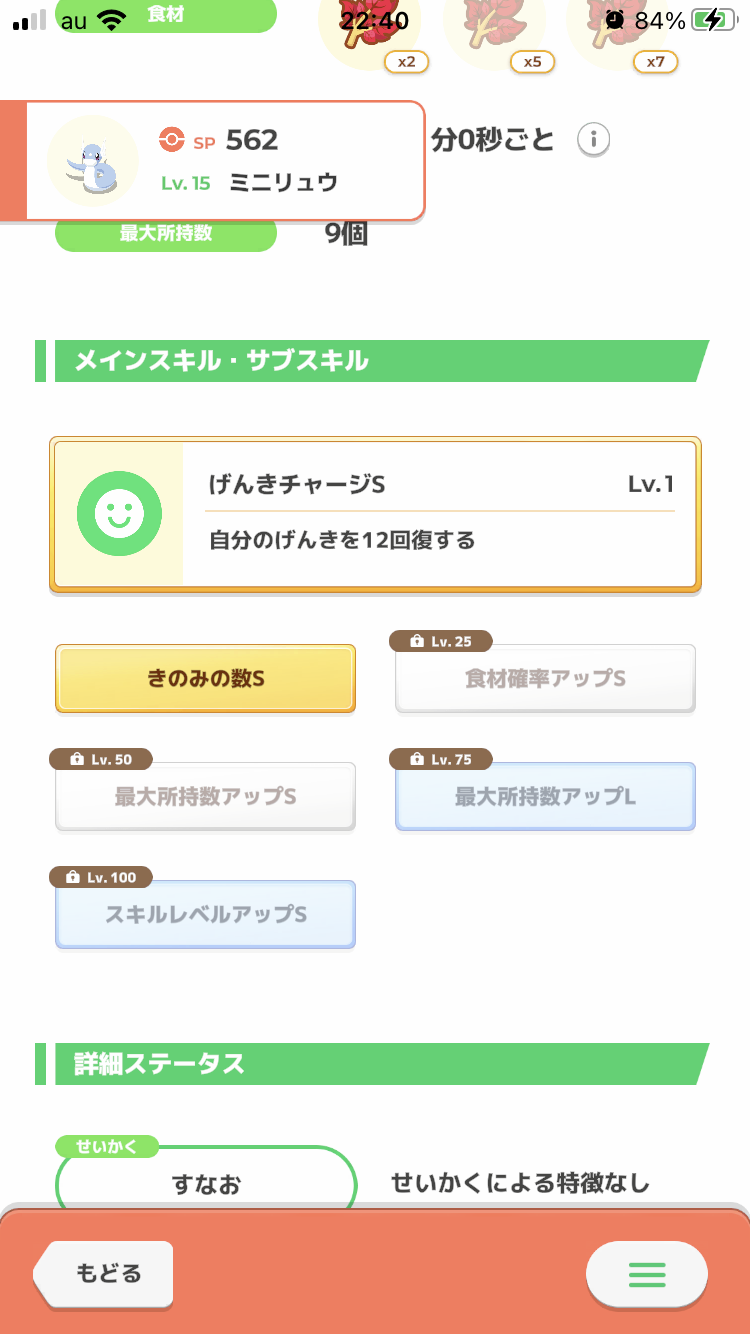
Task: Tap the green smiley main skill icon
Action: tap(119, 514)
